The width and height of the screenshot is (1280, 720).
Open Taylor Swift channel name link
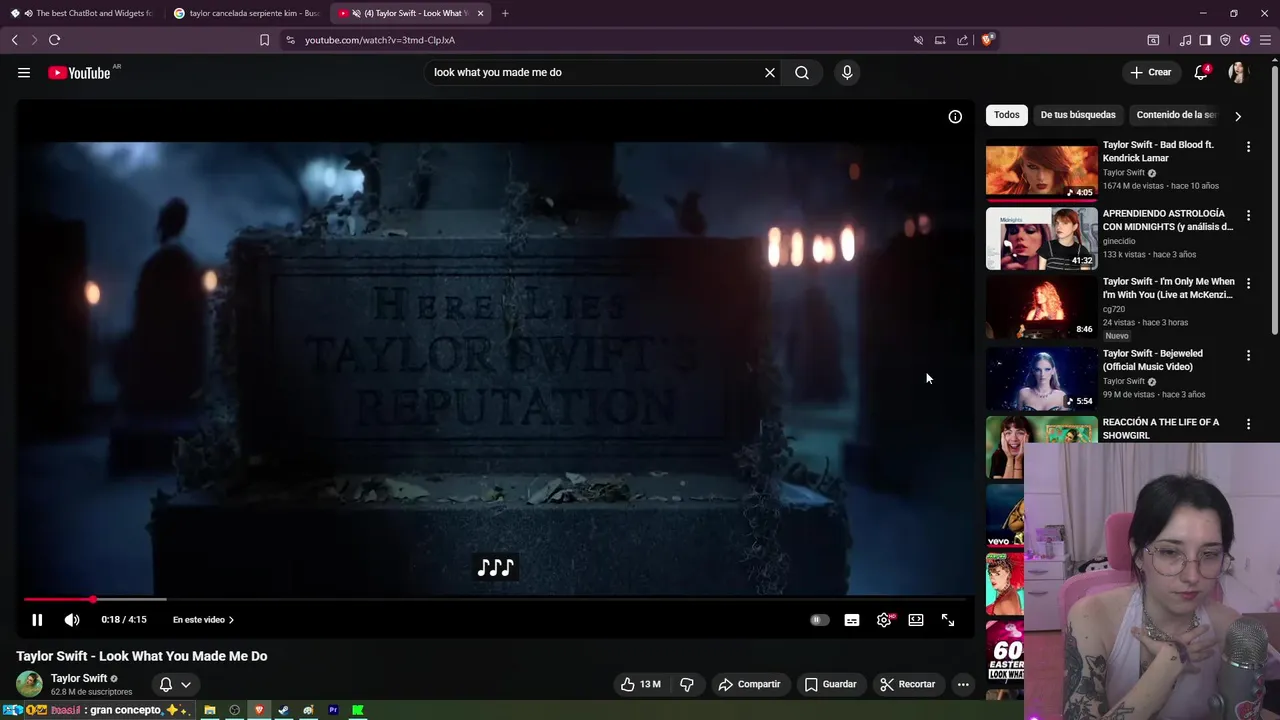(79, 678)
